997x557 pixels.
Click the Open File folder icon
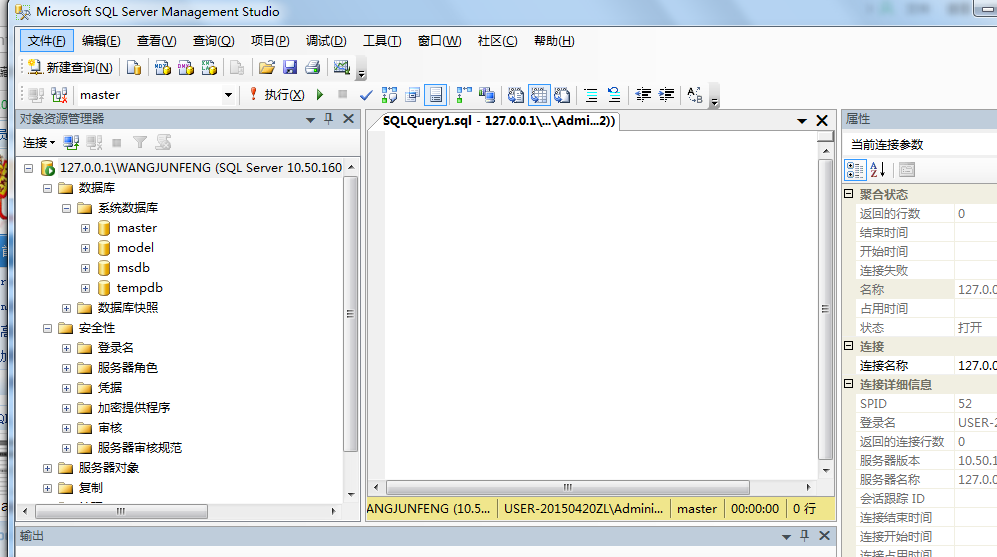(267, 67)
